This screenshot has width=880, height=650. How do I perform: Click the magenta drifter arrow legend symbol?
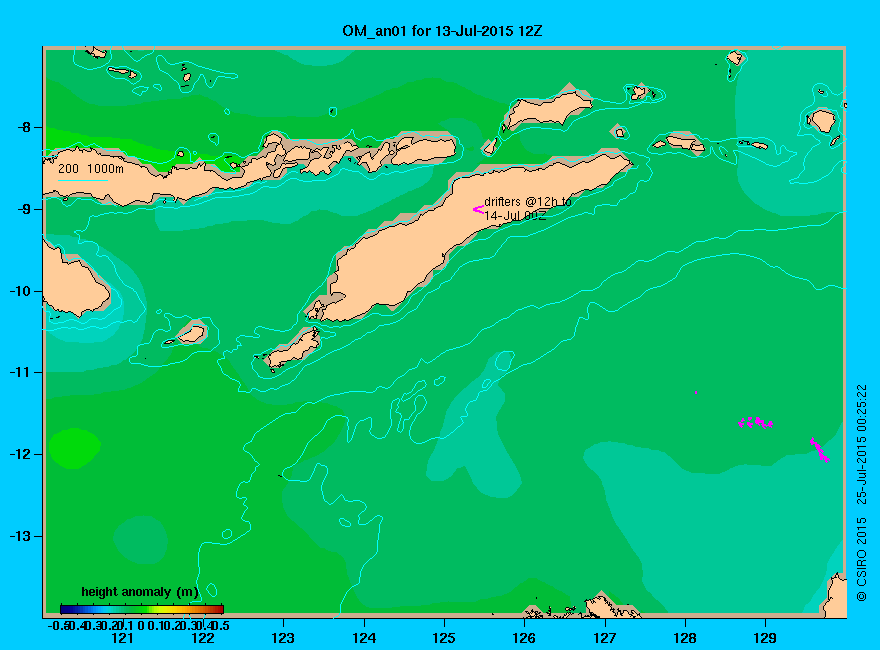[478, 209]
